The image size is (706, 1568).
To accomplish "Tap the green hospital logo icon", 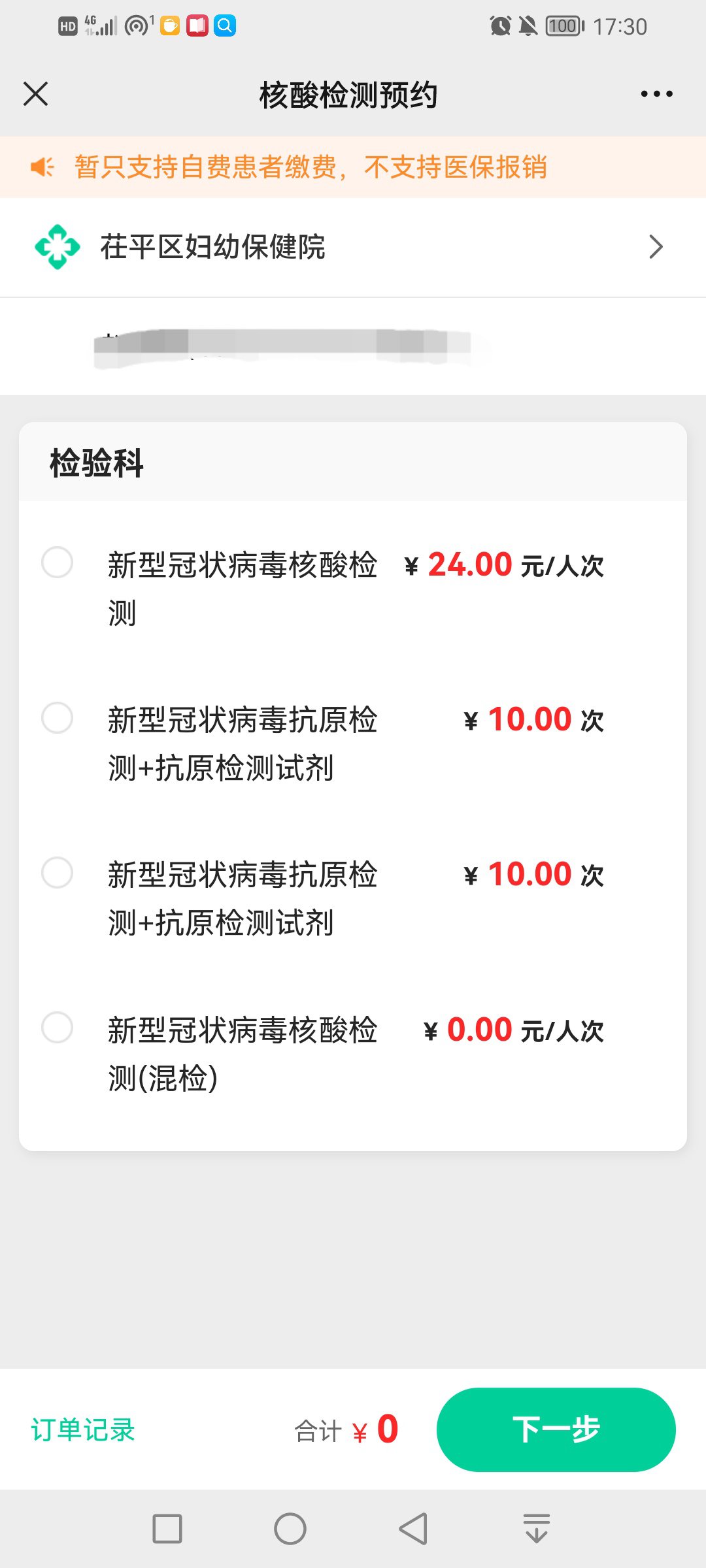I will click(x=58, y=247).
